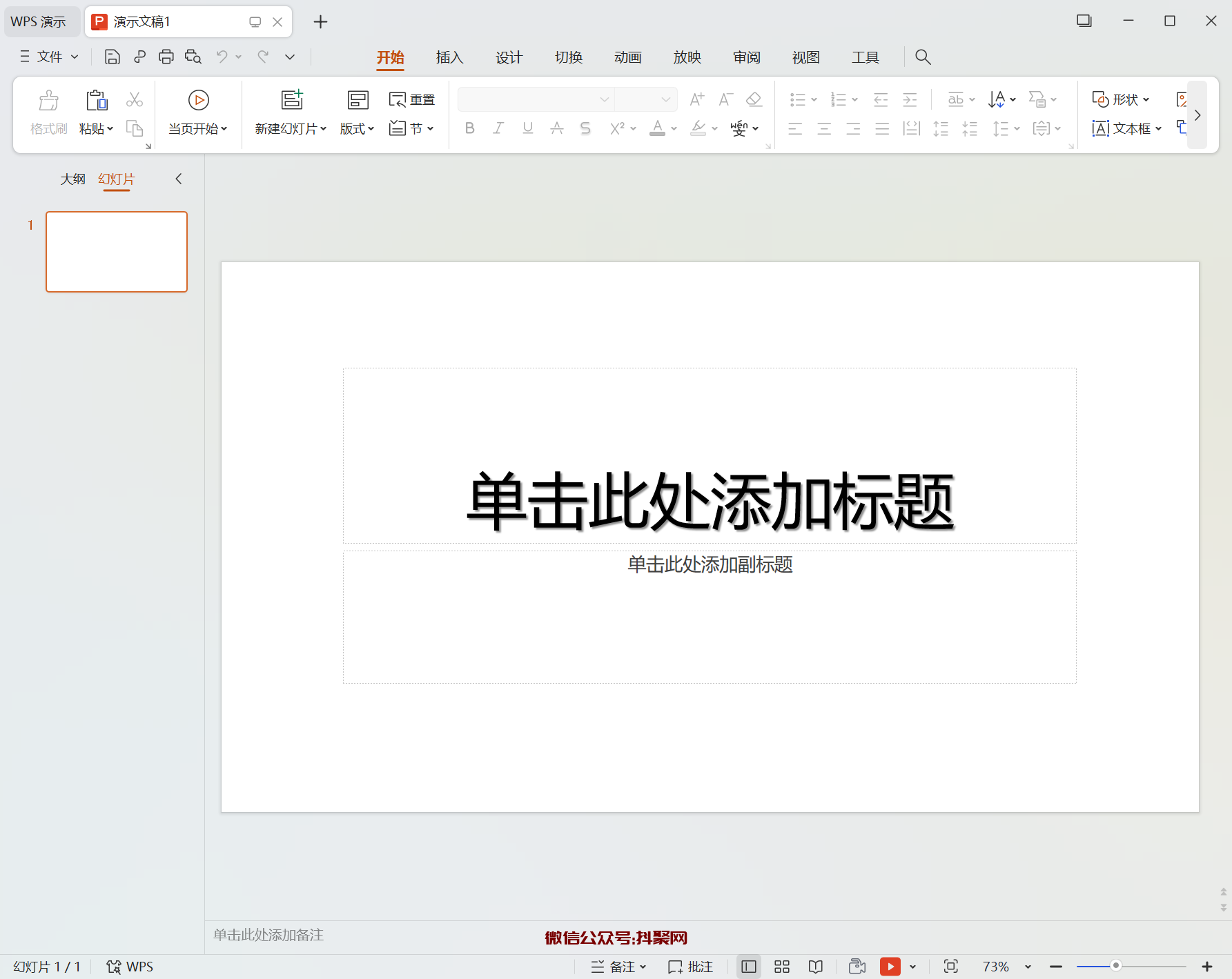Toggle Italic formatting
1232x979 pixels.
(x=498, y=128)
